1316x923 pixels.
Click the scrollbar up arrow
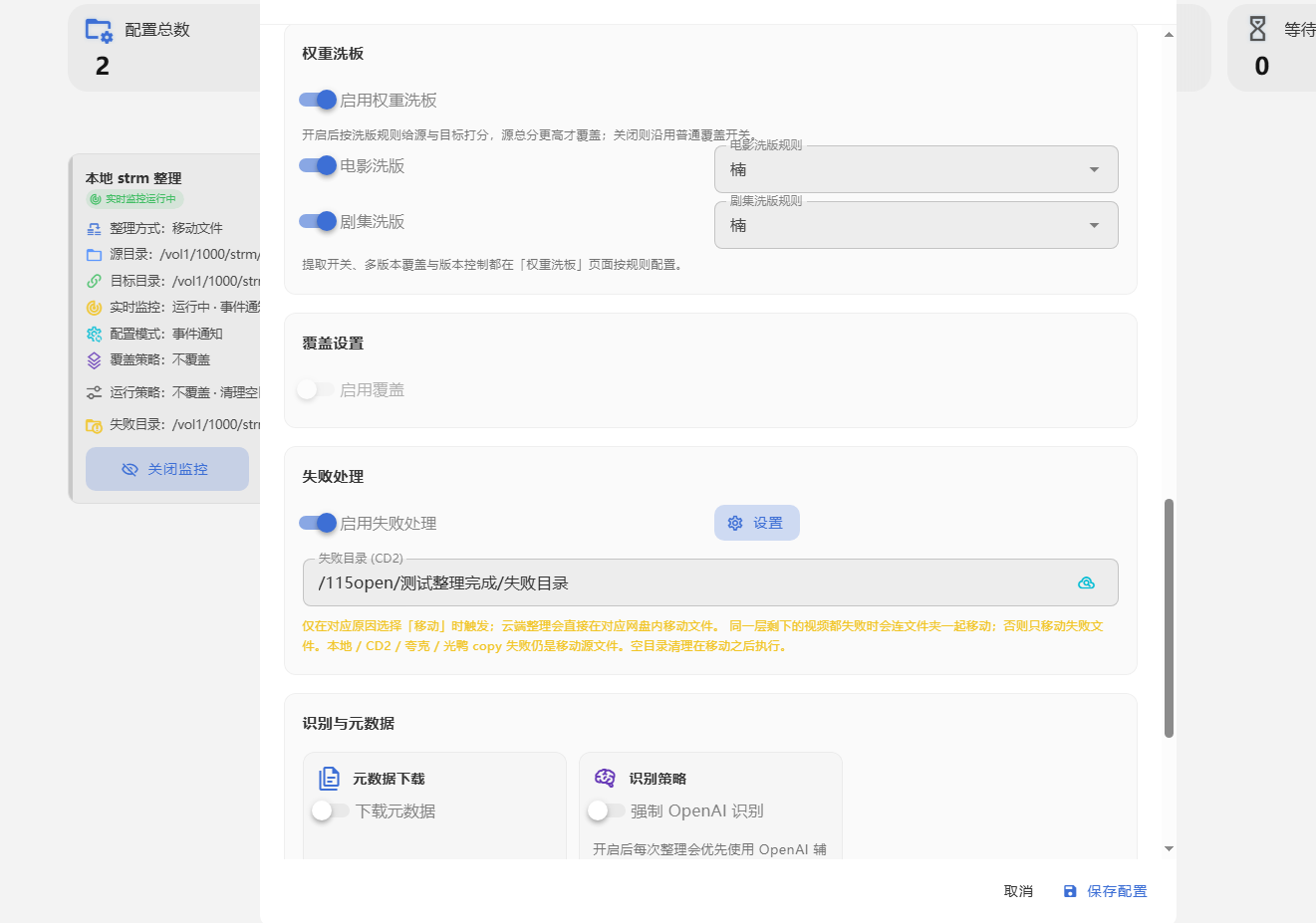pyautogui.click(x=1169, y=35)
